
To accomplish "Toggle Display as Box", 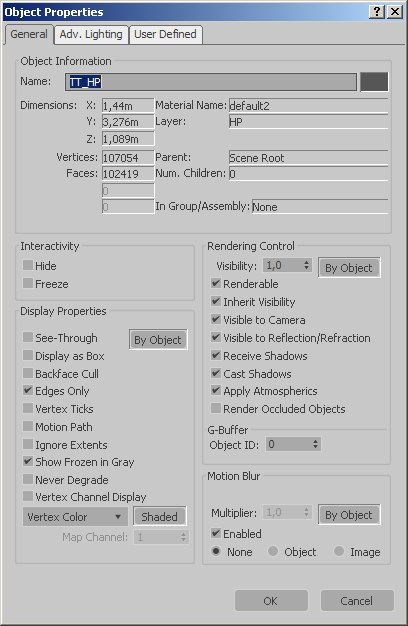I will [x=28, y=355].
